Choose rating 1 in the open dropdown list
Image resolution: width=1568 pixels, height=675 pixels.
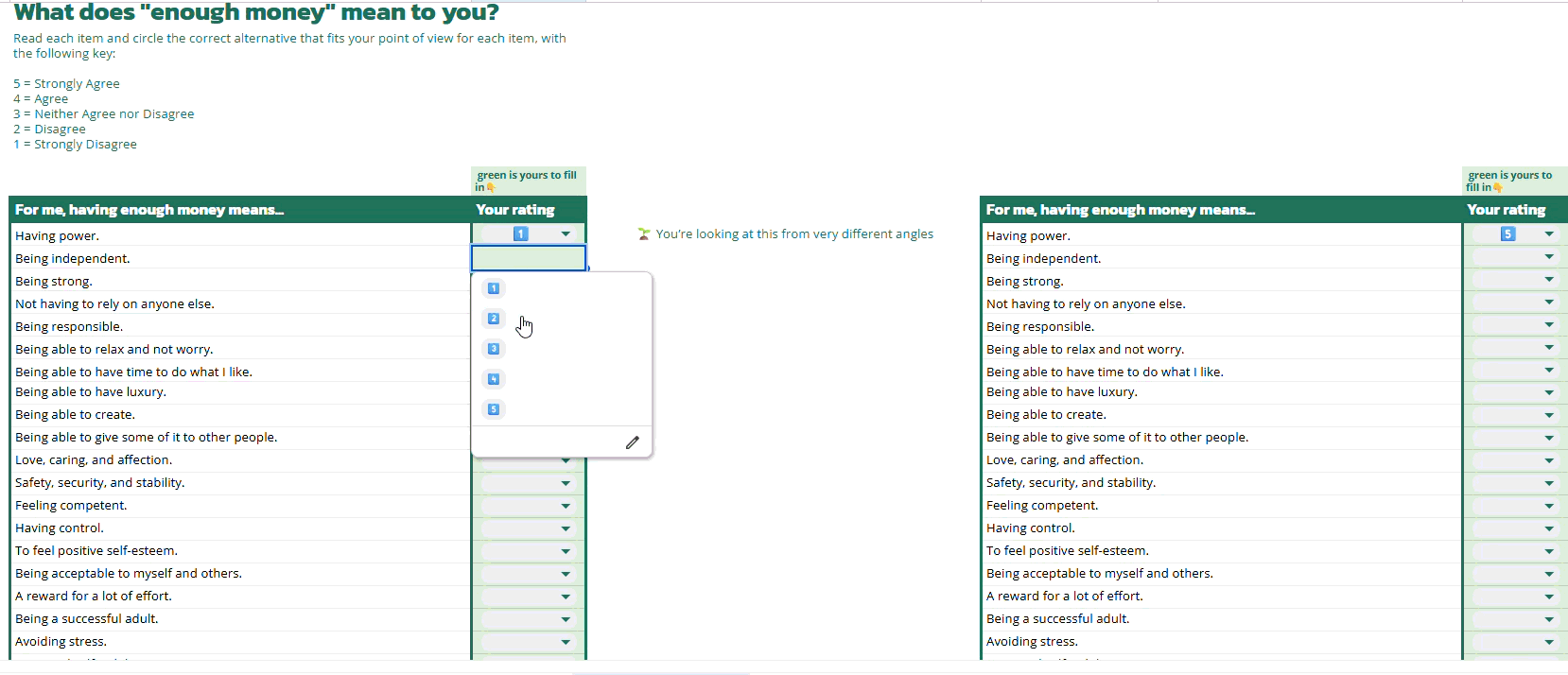[x=494, y=288]
